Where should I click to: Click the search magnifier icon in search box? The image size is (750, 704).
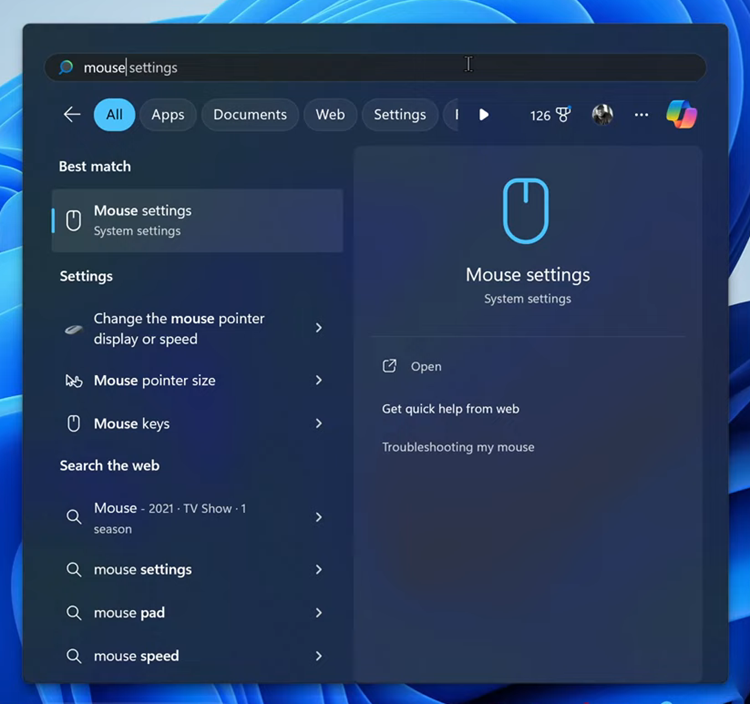[x=66, y=67]
